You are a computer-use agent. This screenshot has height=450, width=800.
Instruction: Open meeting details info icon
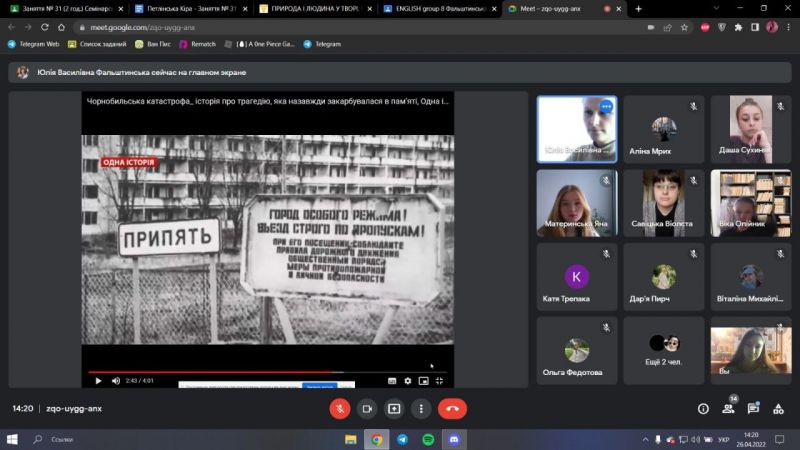pyautogui.click(x=703, y=409)
